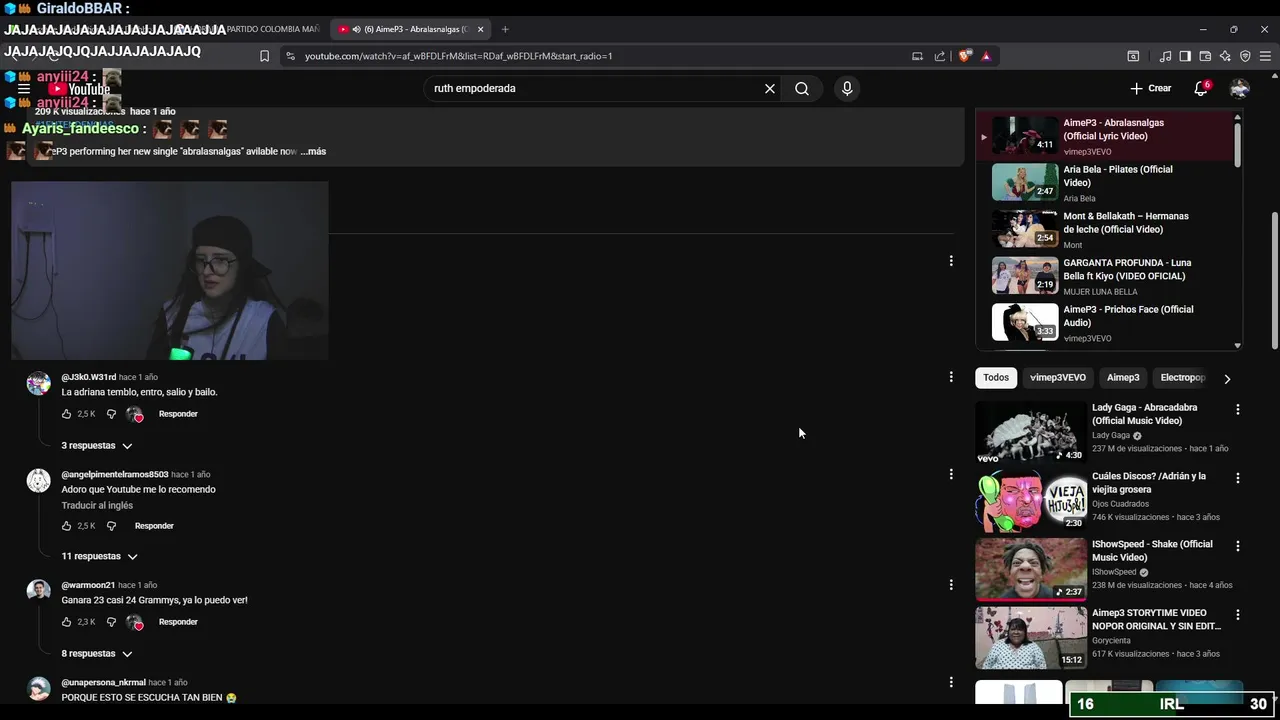Open options for J3k0.W31rd comment

point(951,377)
